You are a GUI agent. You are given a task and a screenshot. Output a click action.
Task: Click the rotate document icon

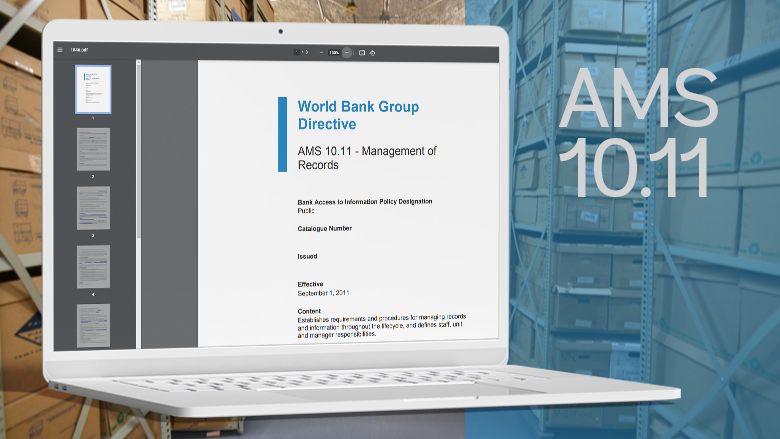(x=373, y=53)
